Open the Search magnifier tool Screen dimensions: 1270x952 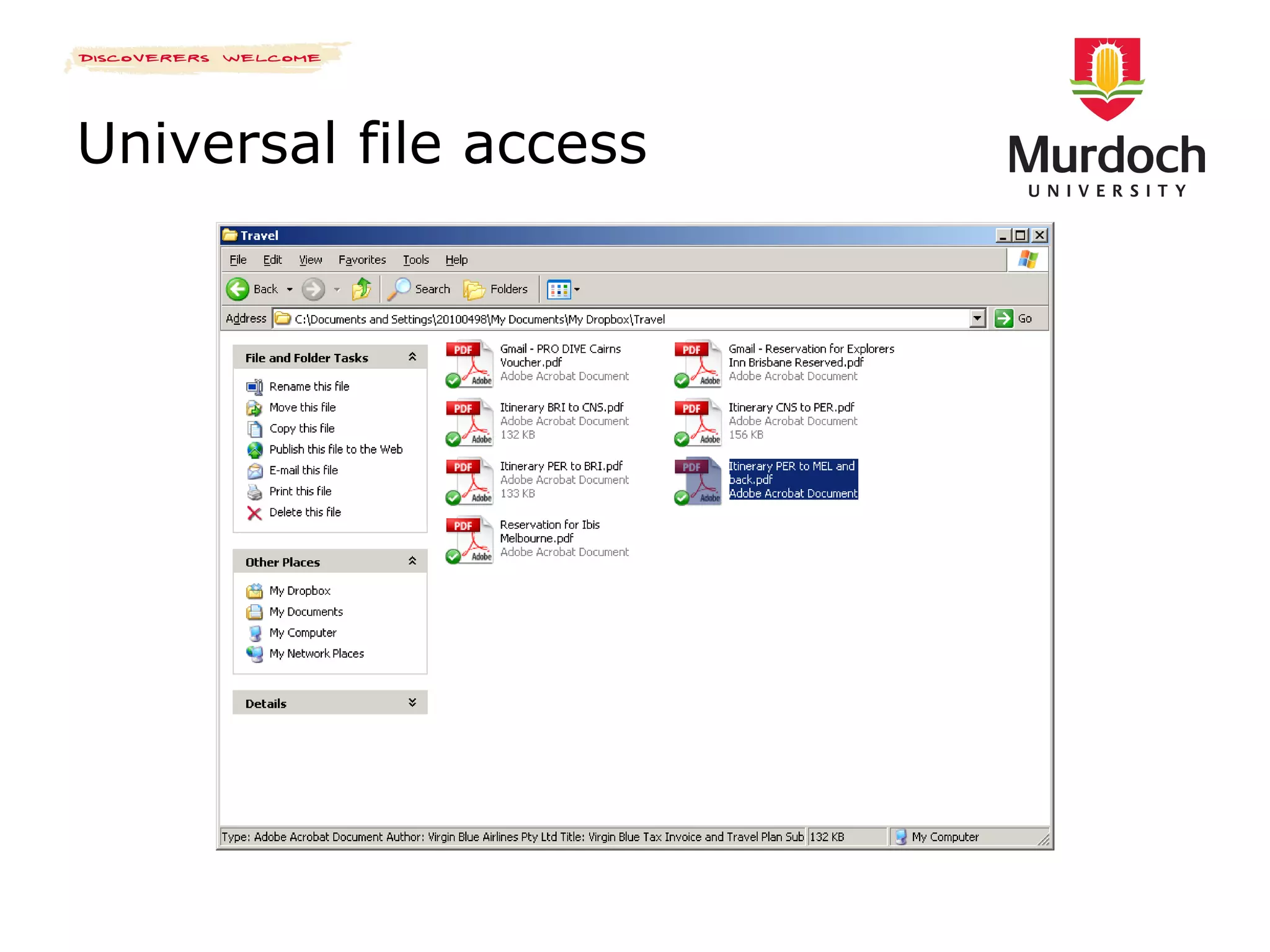[x=419, y=289]
